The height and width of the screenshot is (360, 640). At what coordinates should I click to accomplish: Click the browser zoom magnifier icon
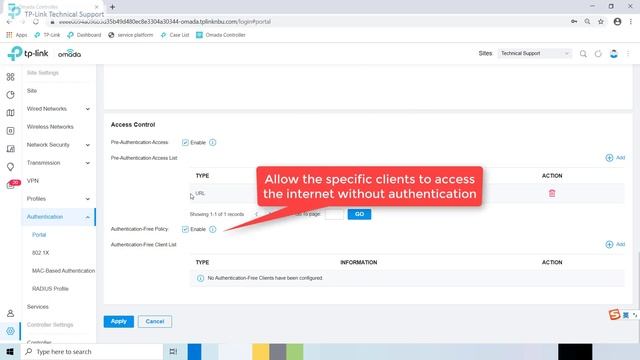point(587,22)
